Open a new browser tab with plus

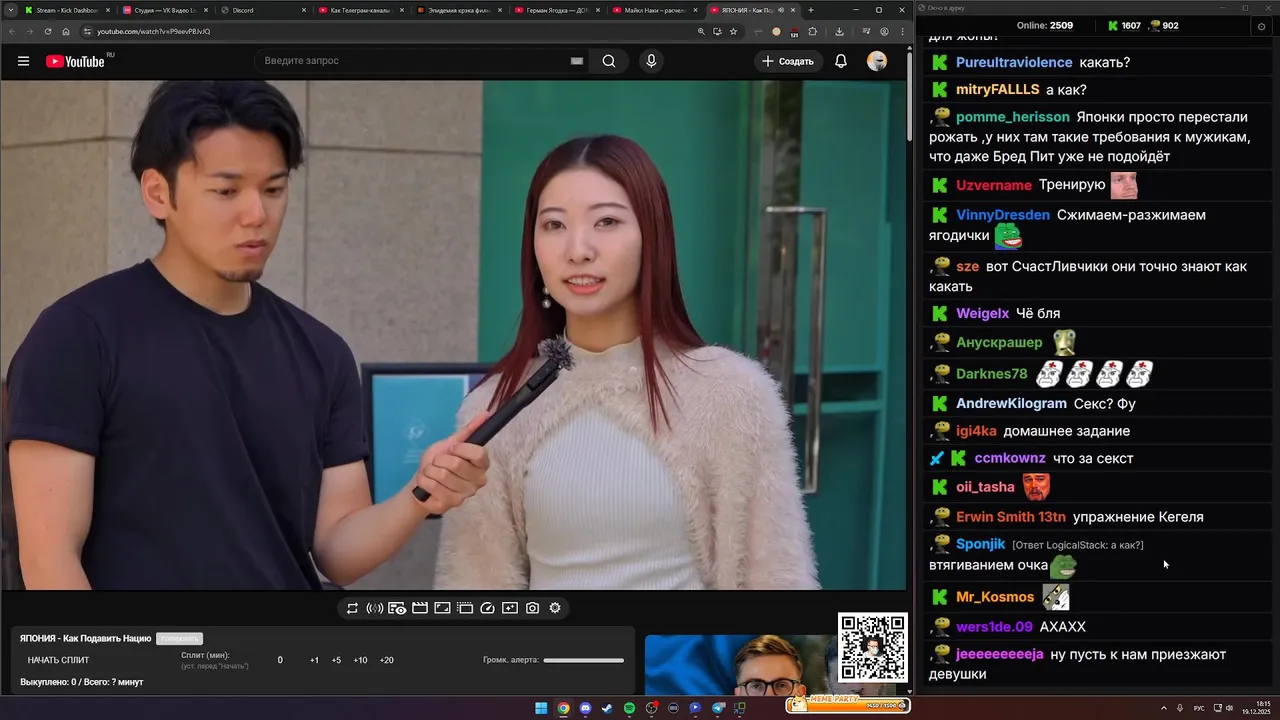[x=811, y=10]
